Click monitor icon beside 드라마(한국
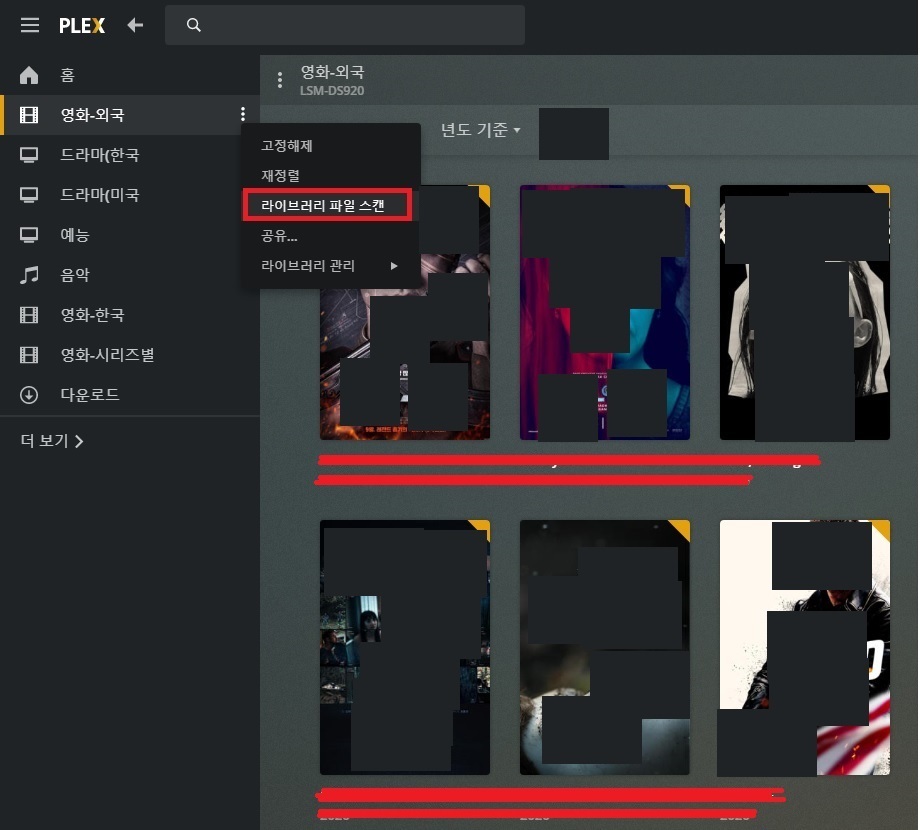Image resolution: width=920 pixels, height=830 pixels. click(29, 155)
